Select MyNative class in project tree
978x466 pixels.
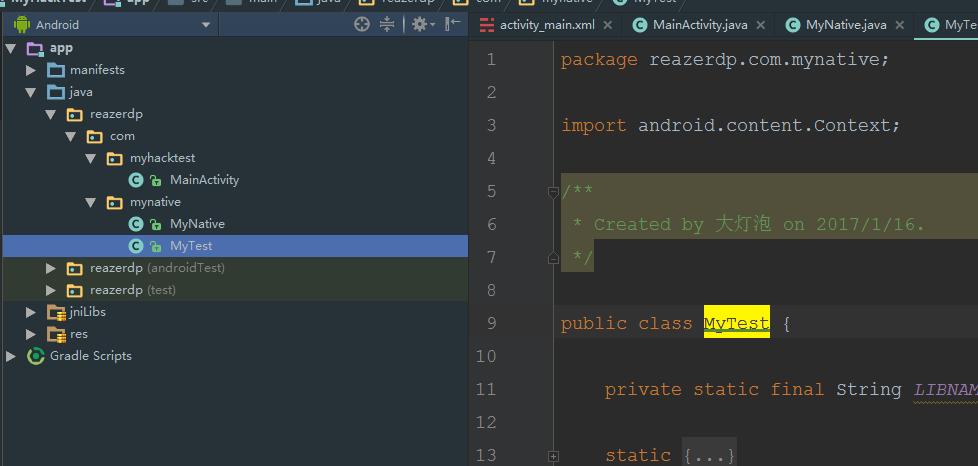tap(197, 224)
